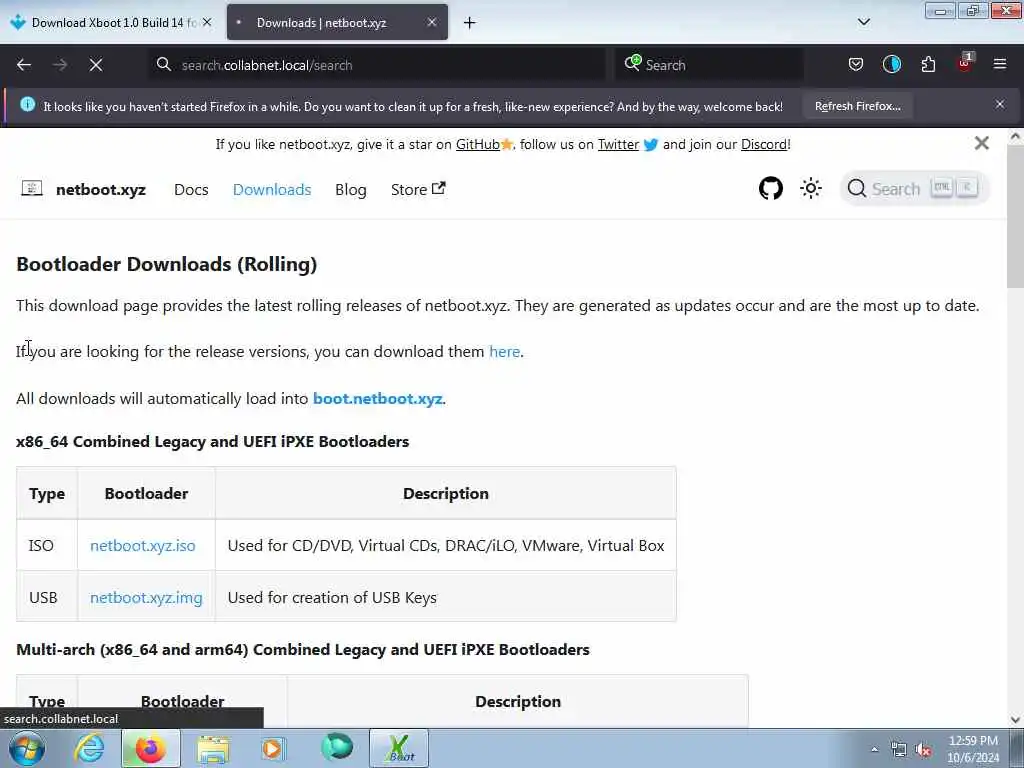
Task: Download netboot.xyz.img bootloader
Action: point(146,598)
